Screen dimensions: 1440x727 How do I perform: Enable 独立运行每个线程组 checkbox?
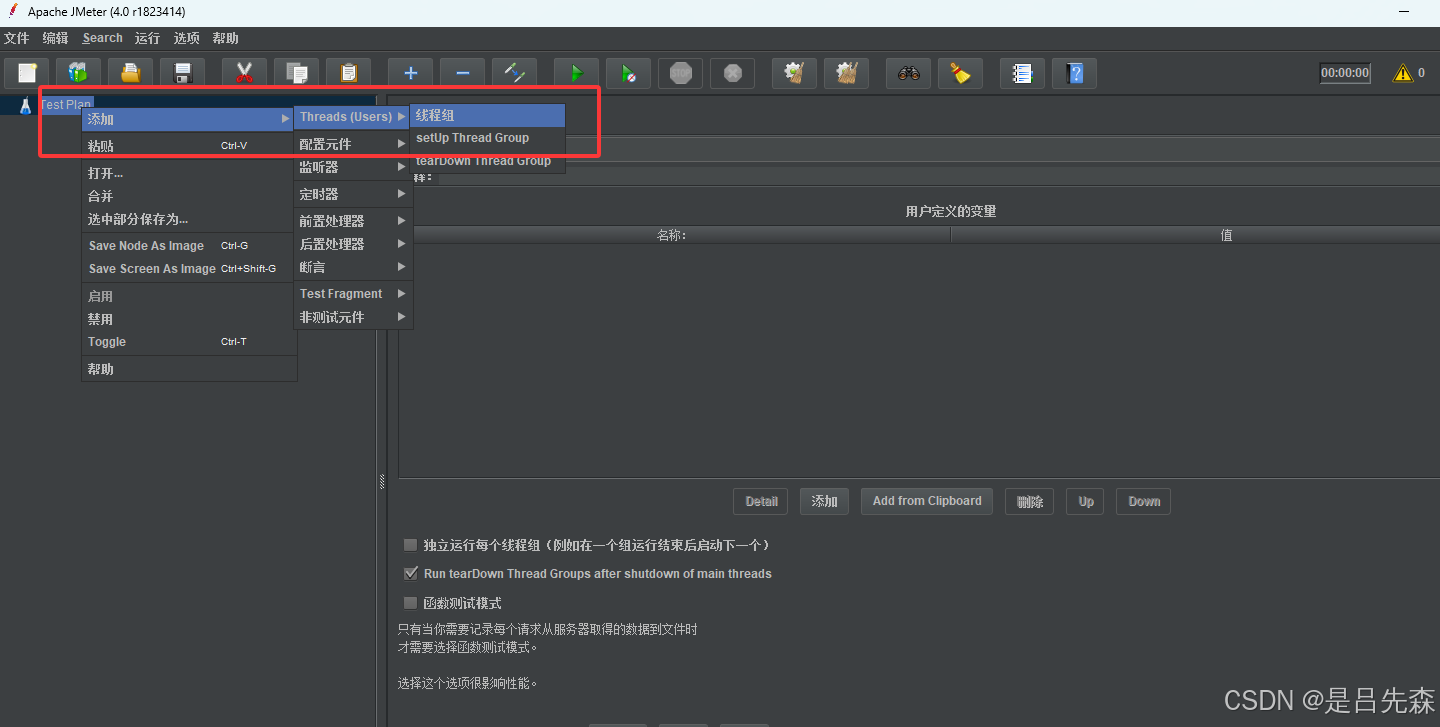tap(410, 545)
